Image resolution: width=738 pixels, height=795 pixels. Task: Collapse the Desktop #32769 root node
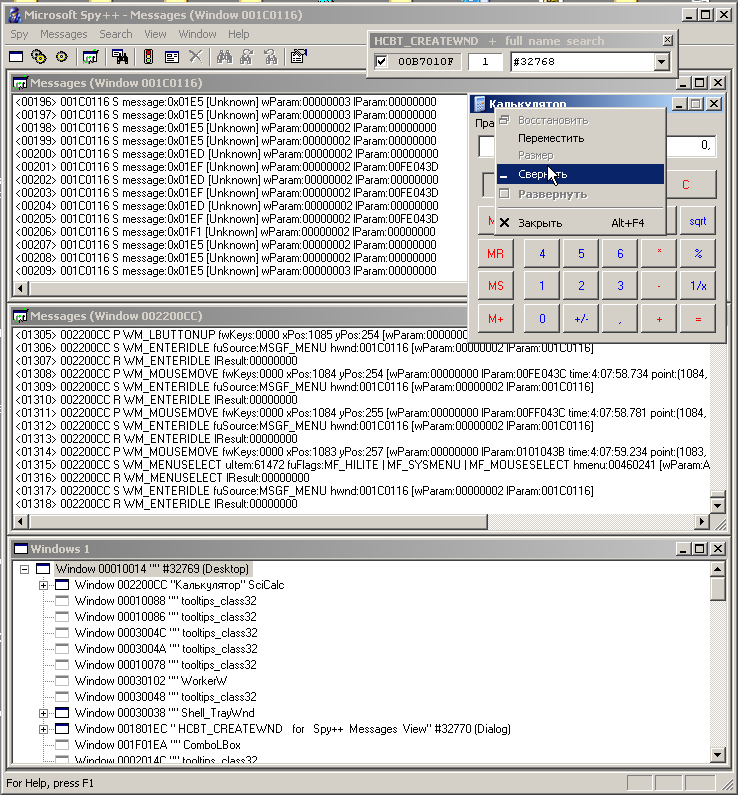(x=24, y=569)
